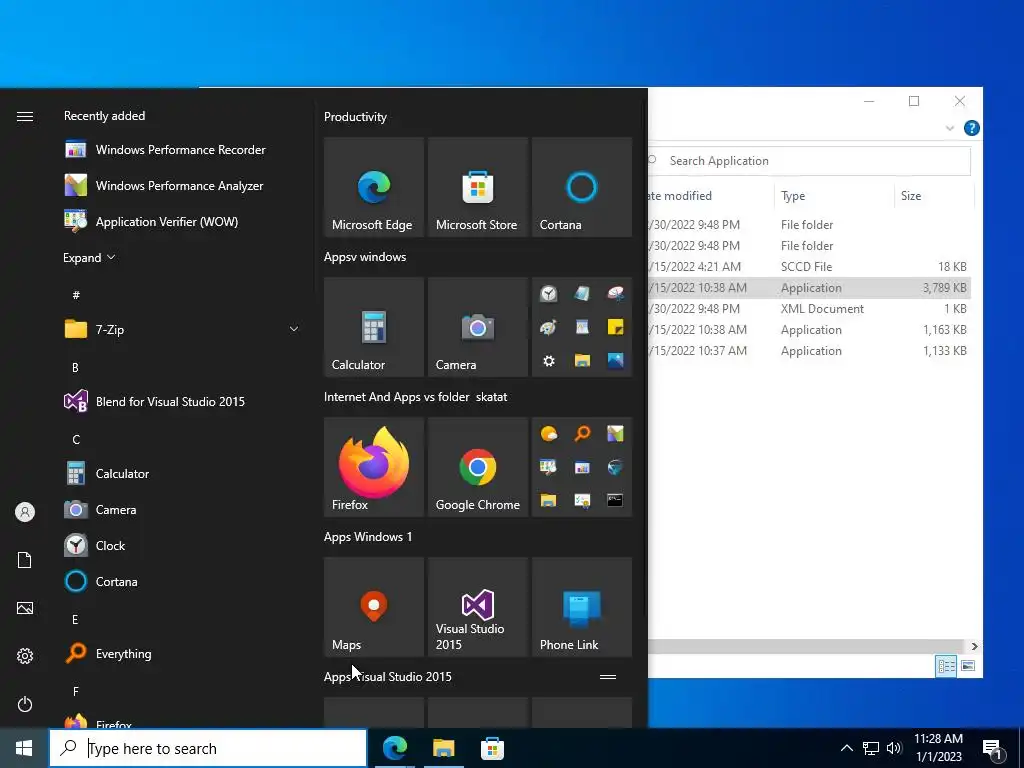Open Settings gear in Start left rail
The height and width of the screenshot is (768, 1024).
25,656
